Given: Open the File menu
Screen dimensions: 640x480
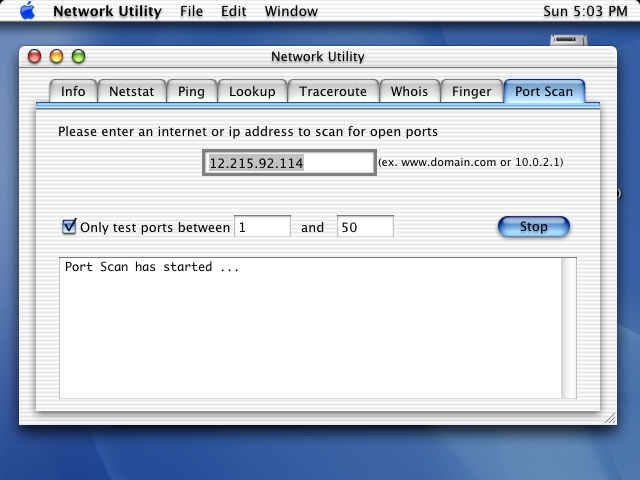Looking at the screenshot, I should point(191,11).
